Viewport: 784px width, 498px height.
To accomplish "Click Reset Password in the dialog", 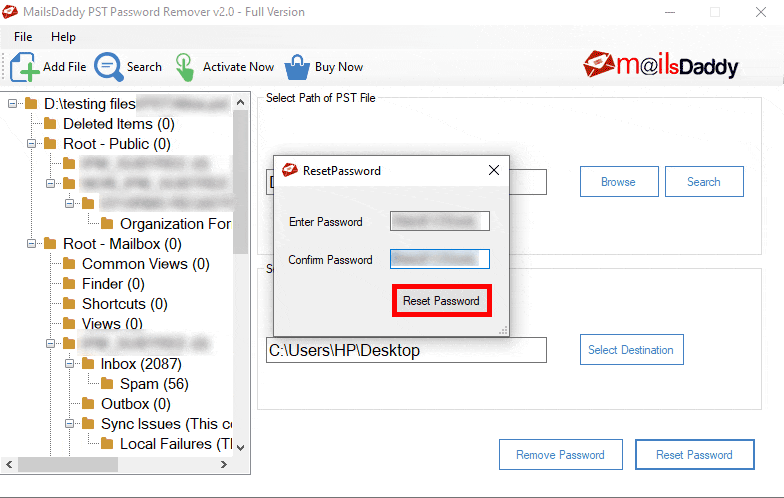I will pyautogui.click(x=442, y=300).
